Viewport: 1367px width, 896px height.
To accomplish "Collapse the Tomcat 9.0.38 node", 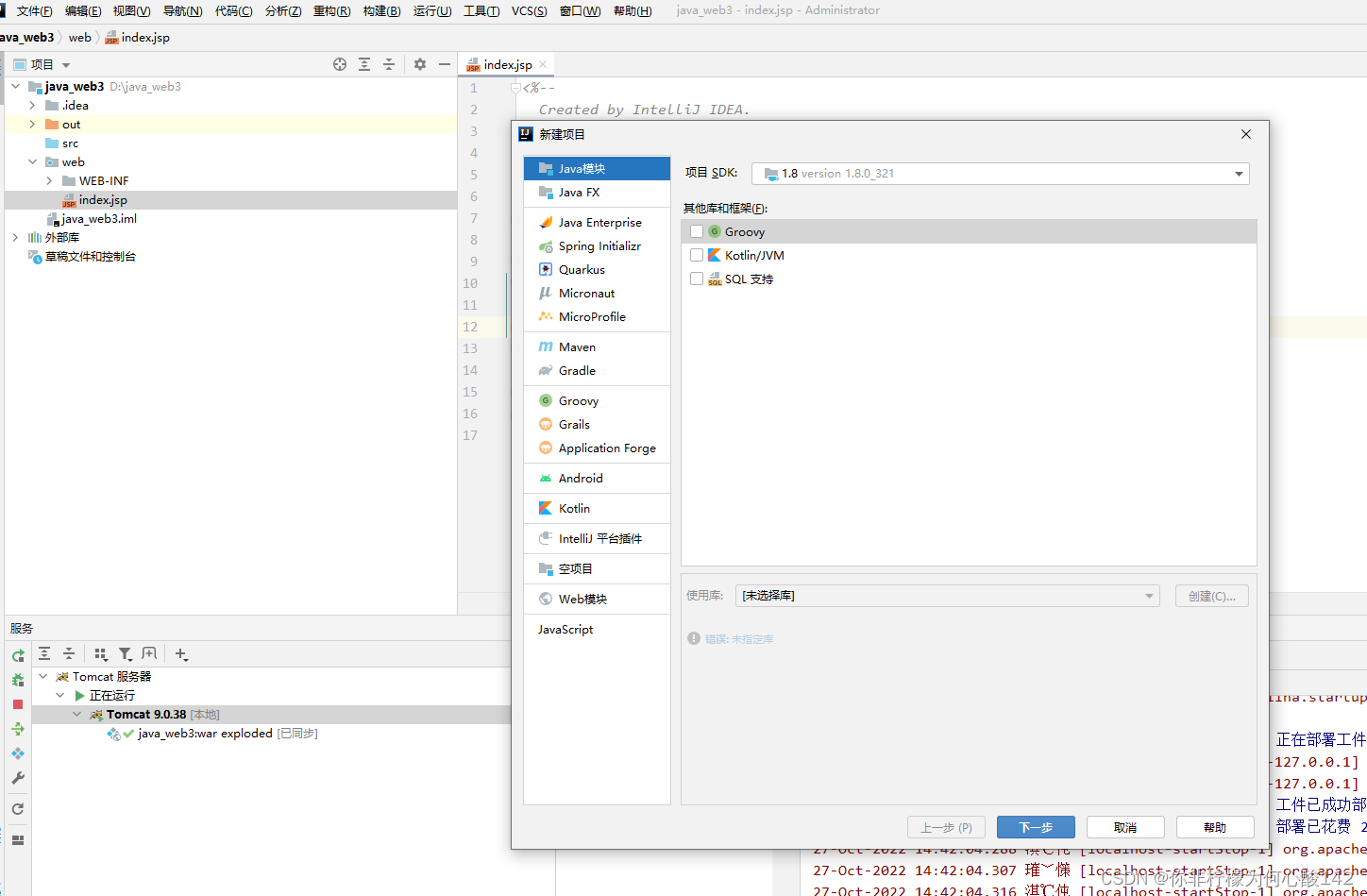I will pos(77,714).
